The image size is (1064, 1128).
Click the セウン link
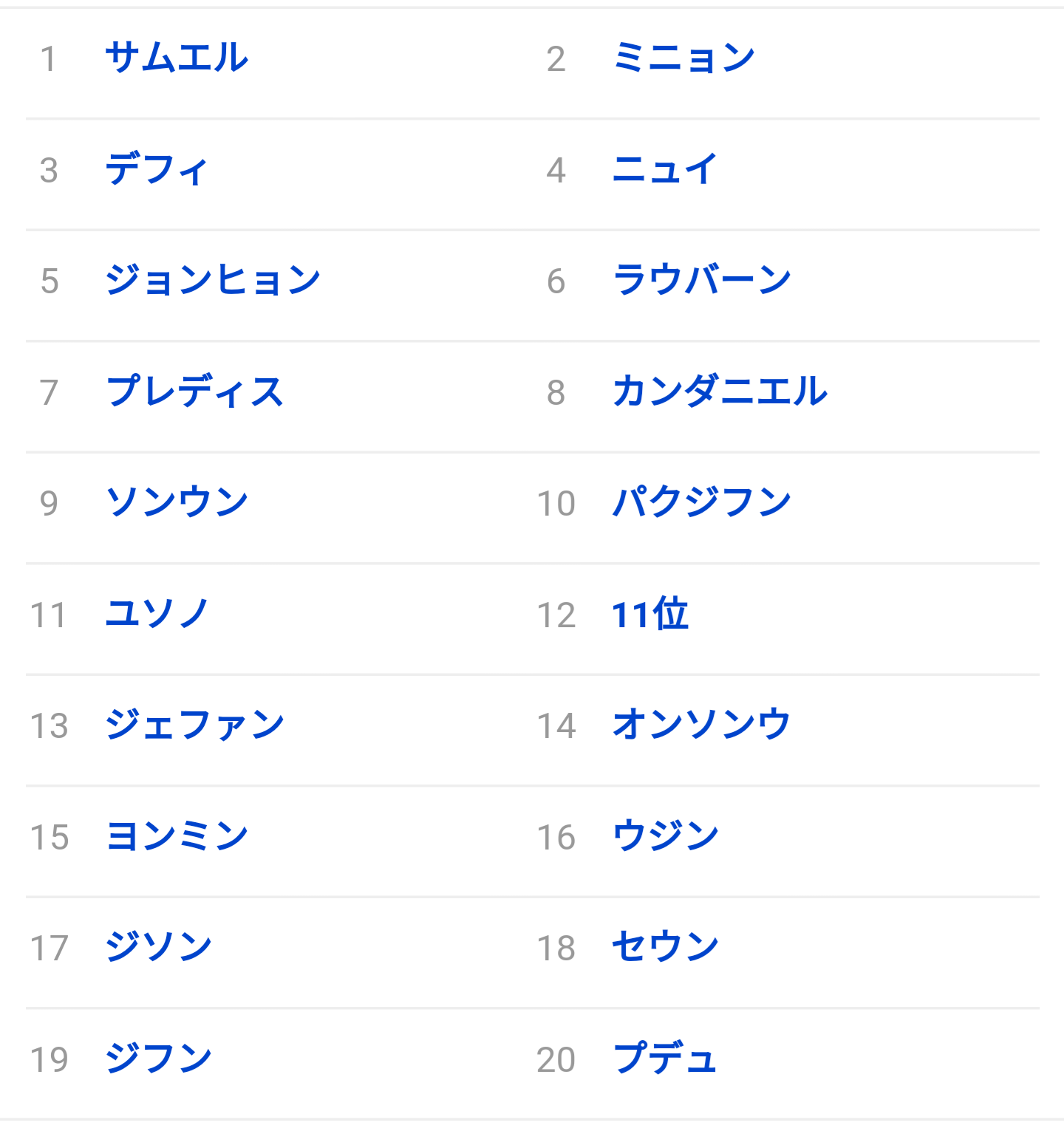click(666, 948)
